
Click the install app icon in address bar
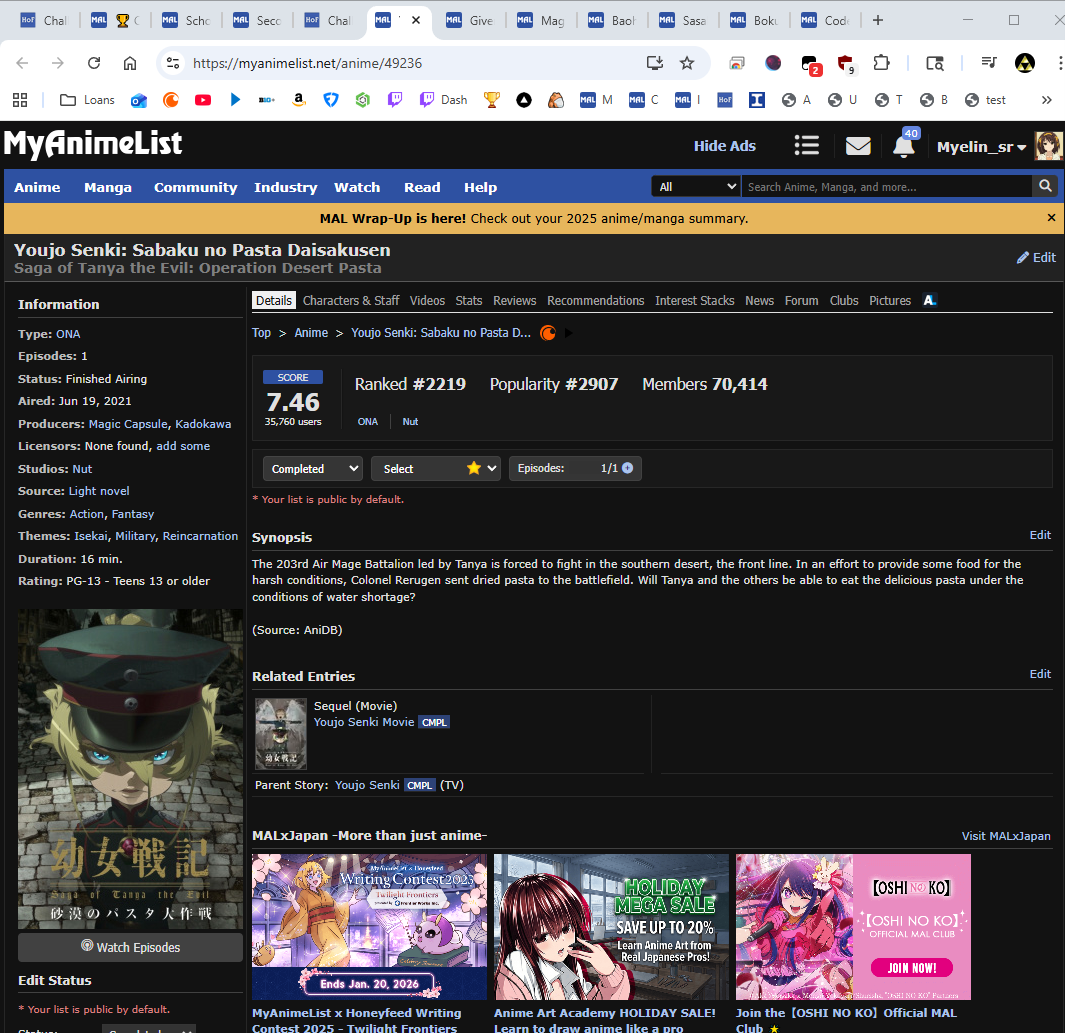pyautogui.click(x=654, y=63)
